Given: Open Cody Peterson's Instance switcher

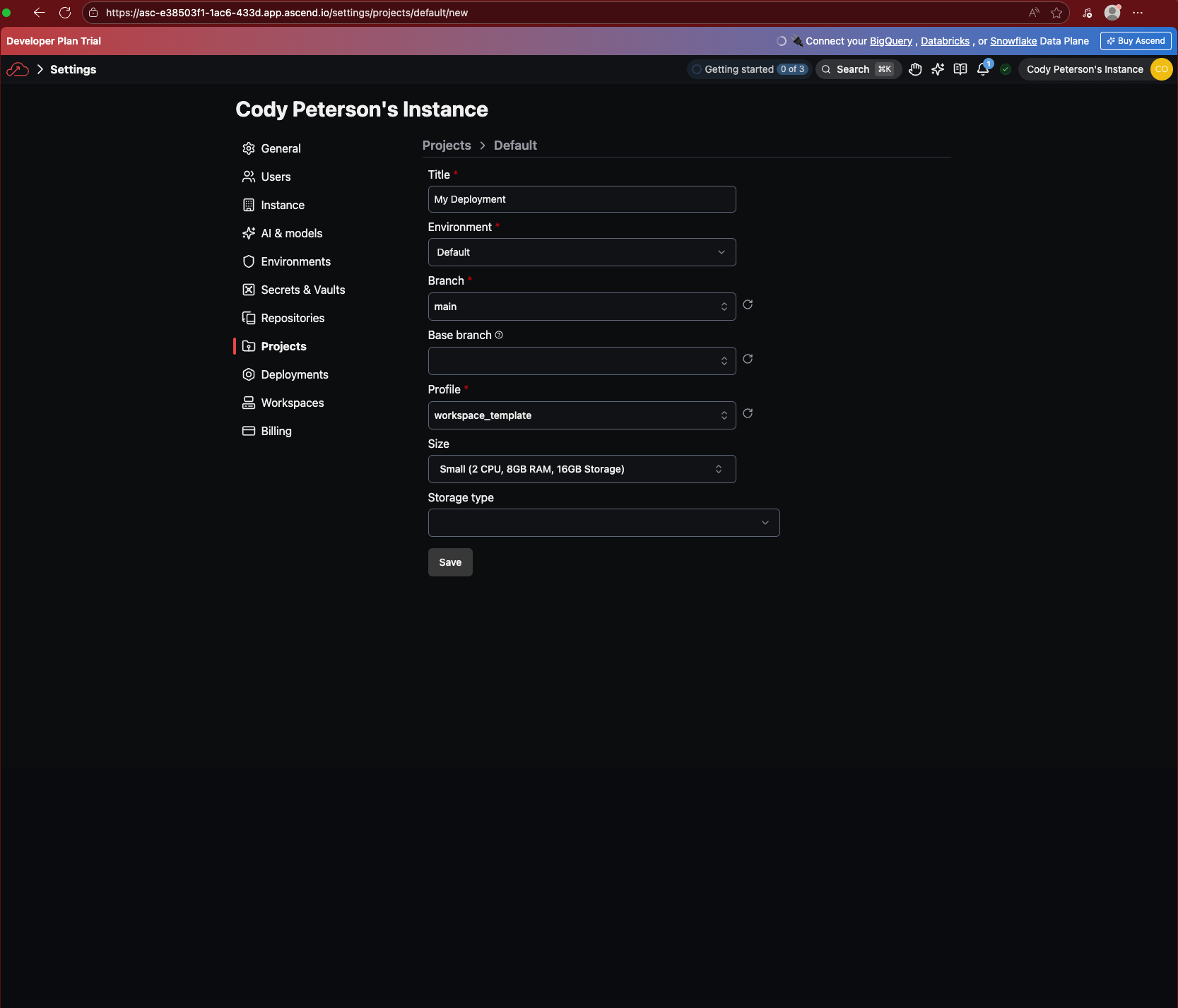Looking at the screenshot, I should tap(1085, 69).
